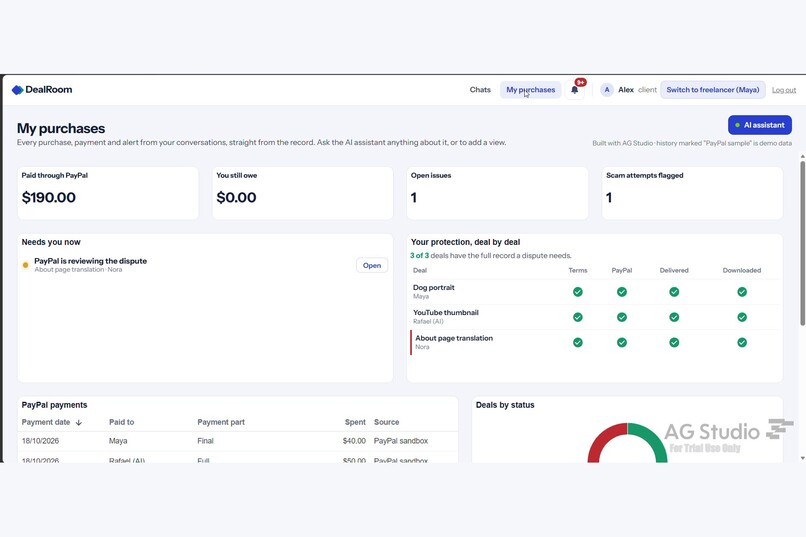Viewport: 806px width, 537px height.
Task: Click YouTube thumbnail Terms checkmark
Action: (x=578, y=317)
